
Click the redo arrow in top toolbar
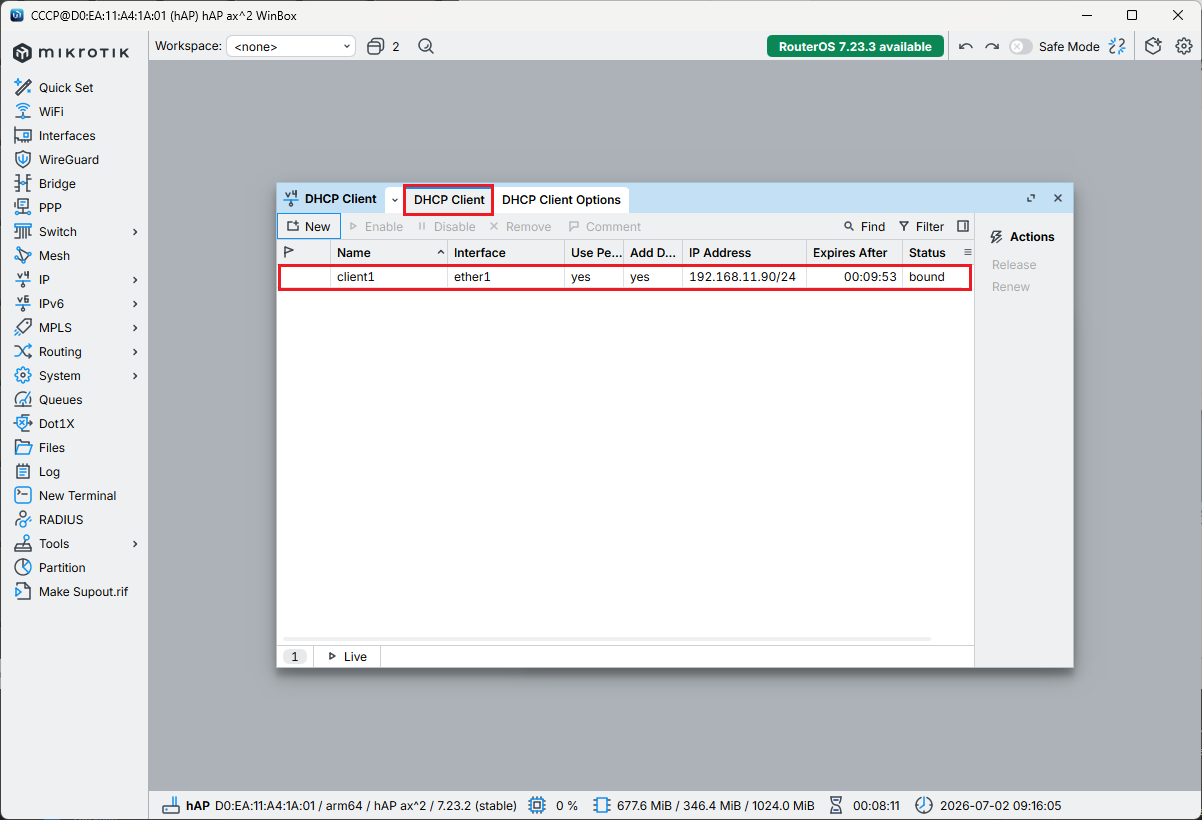[992, 46]
